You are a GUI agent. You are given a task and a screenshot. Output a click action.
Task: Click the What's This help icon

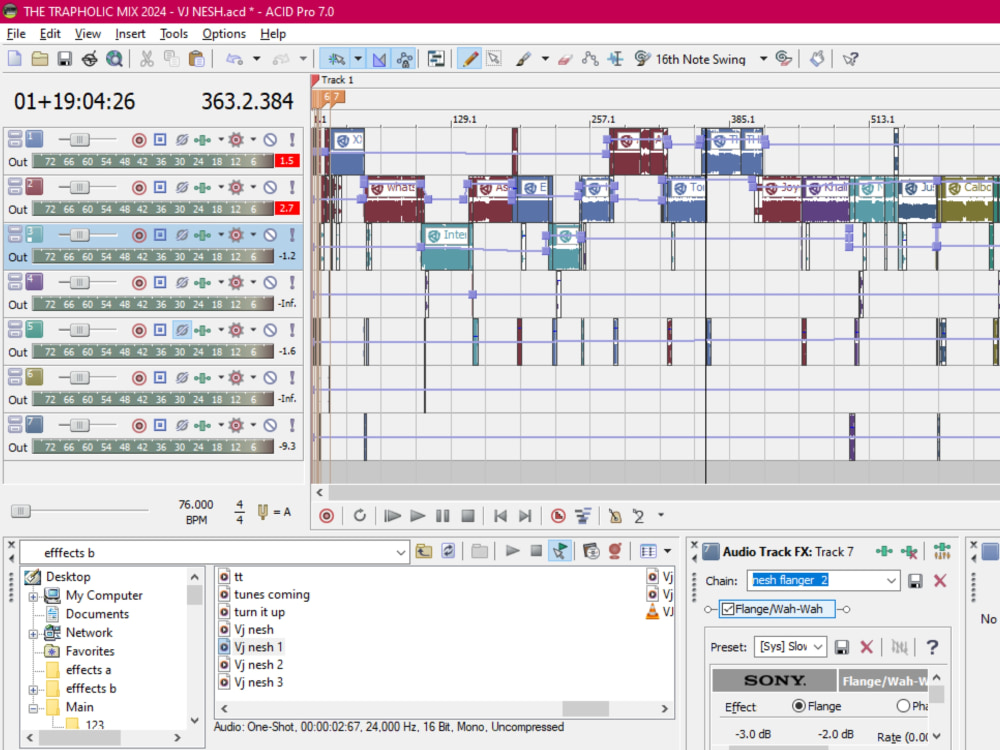(849, 59)
